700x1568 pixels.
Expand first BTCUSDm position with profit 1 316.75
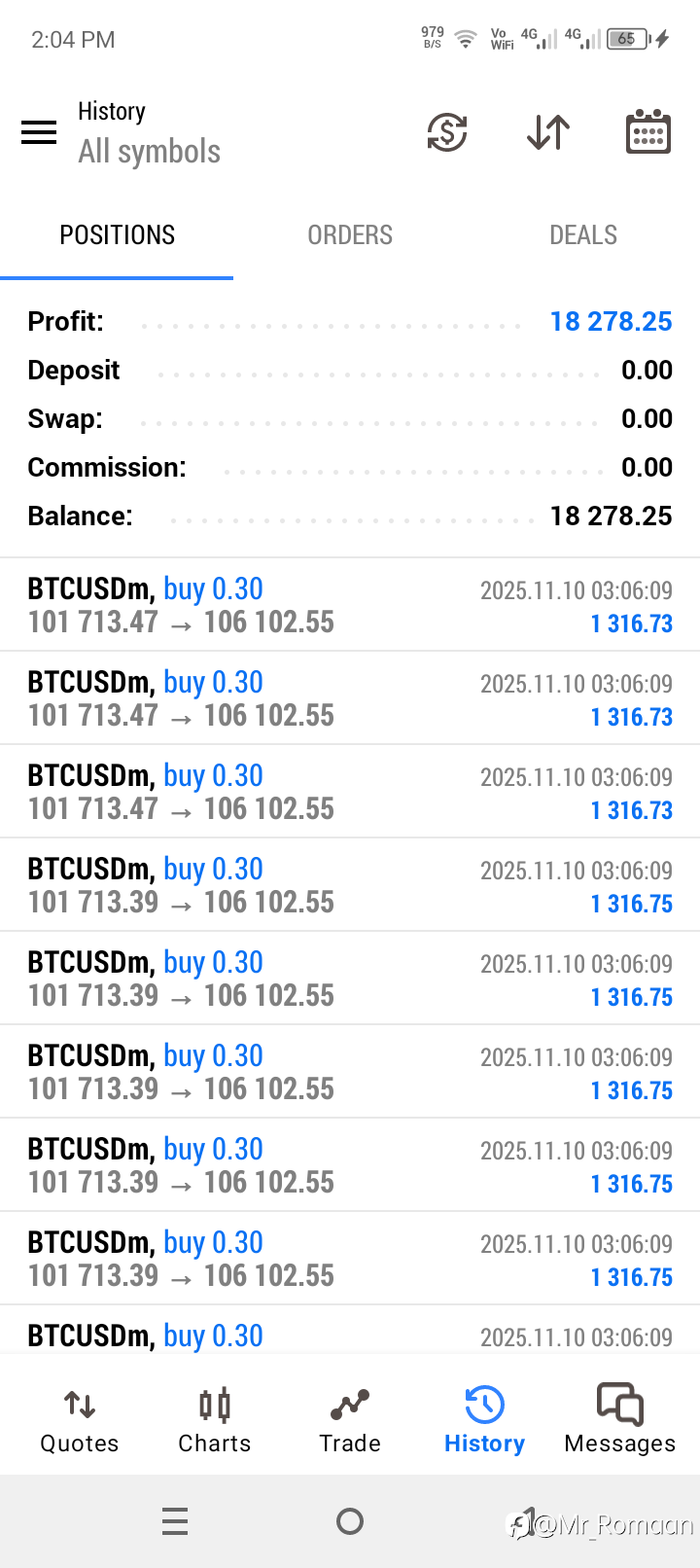[x=350, y=885]
